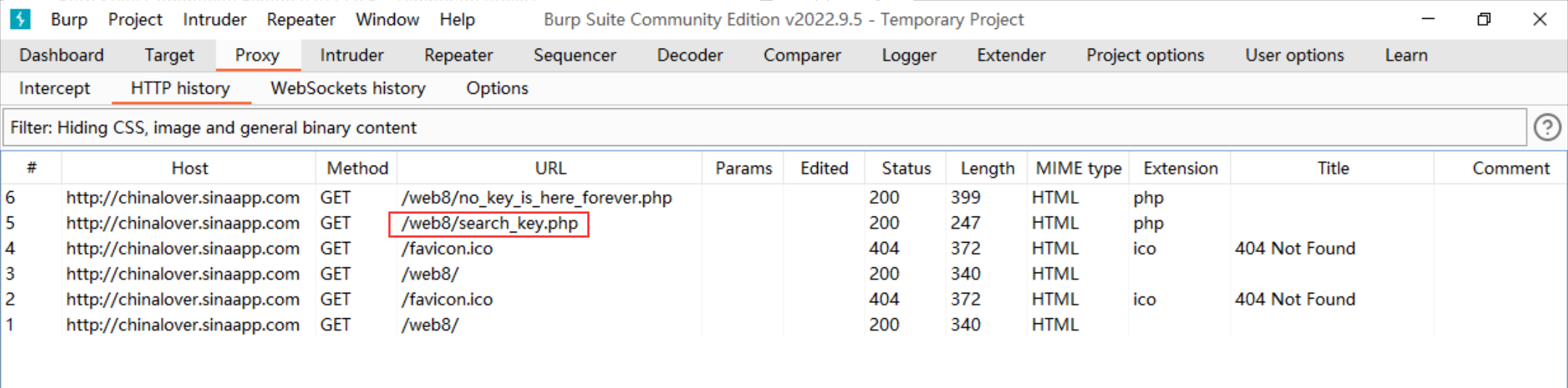Screen dimensions: 1568x388
Task: Sort by the Title column header
Action: [1333, 169]
